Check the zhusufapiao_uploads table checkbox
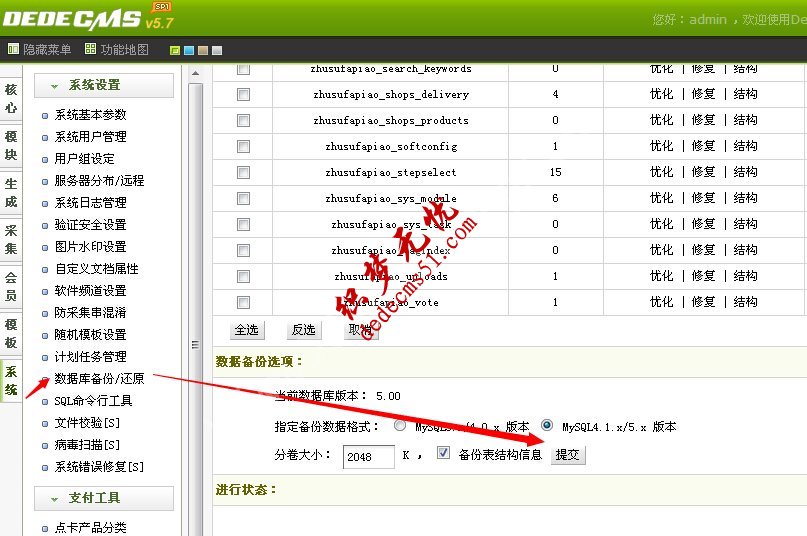This screenshot has height=536, width=807. coord(243,276)
